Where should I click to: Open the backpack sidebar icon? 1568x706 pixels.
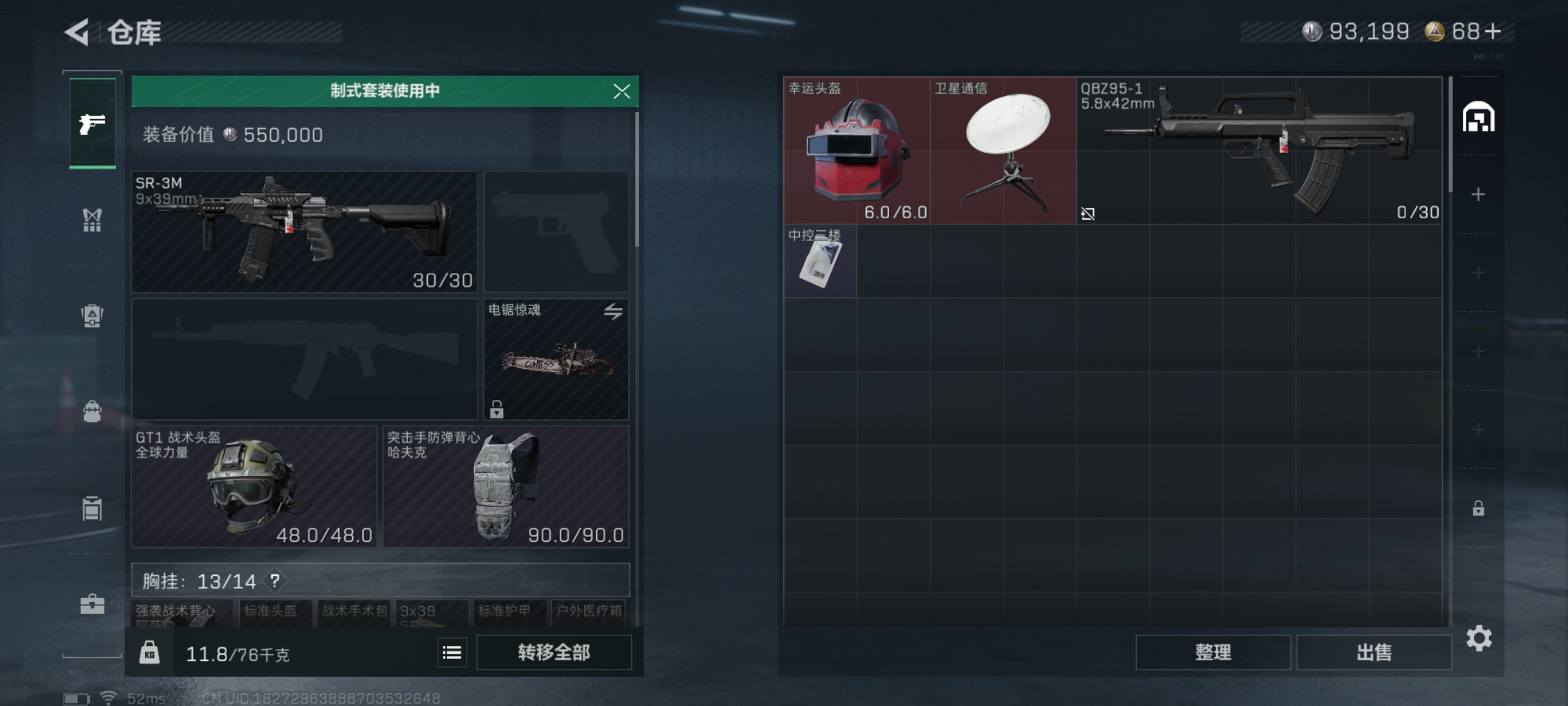pos(92,316)
